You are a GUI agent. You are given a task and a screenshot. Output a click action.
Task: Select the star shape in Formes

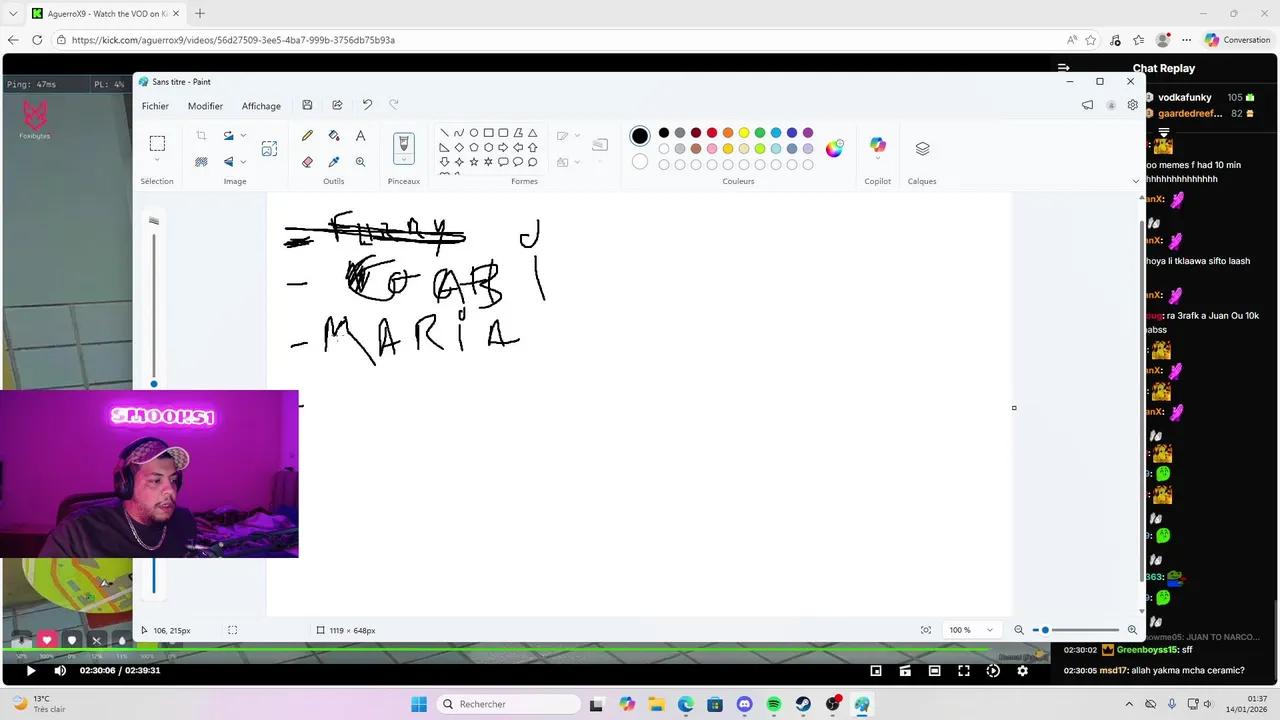click(x=473, y=161)
